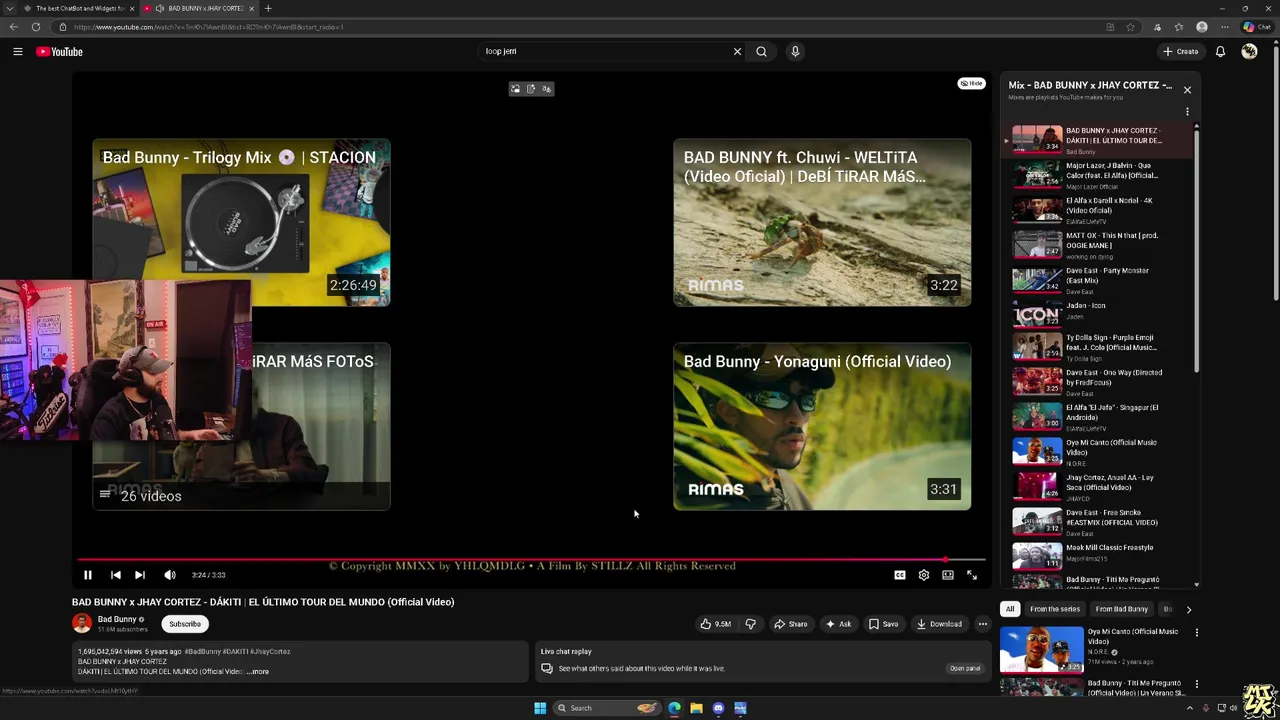Toggle closed captions on the player

pyautogui.click(x=899, y=575)
